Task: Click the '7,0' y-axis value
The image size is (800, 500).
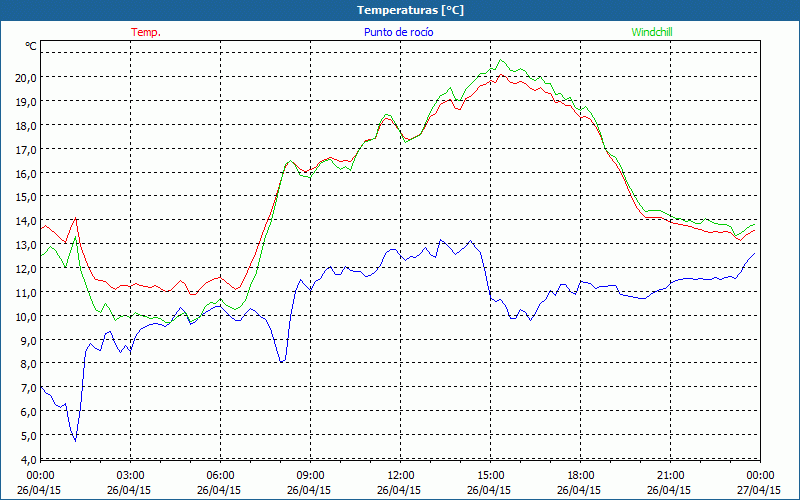Action: click(x=29, y=388)
